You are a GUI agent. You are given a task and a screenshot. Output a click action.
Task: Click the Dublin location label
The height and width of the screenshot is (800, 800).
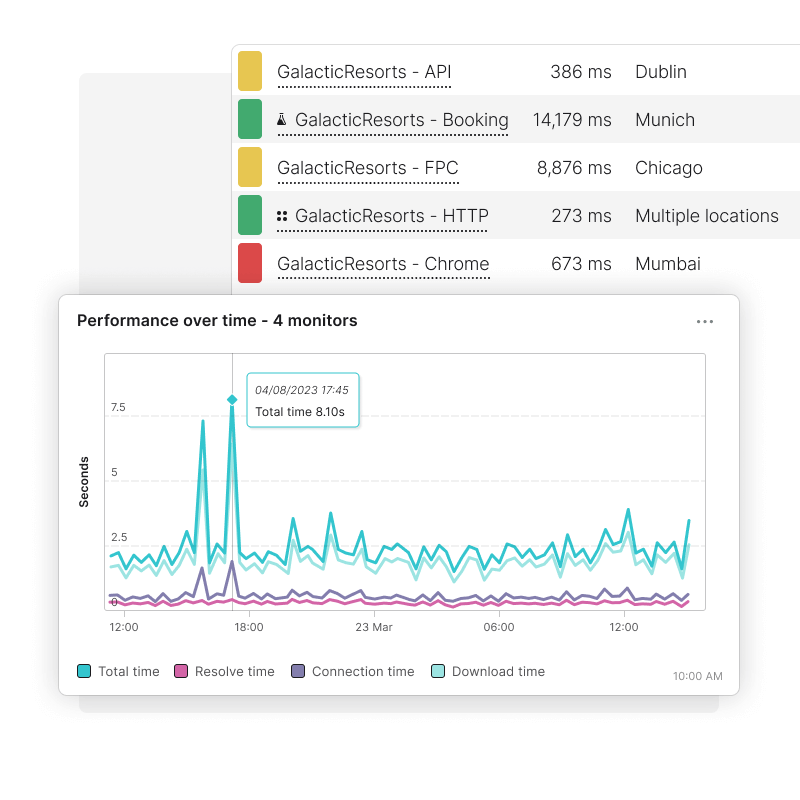(x=661, y=71)
